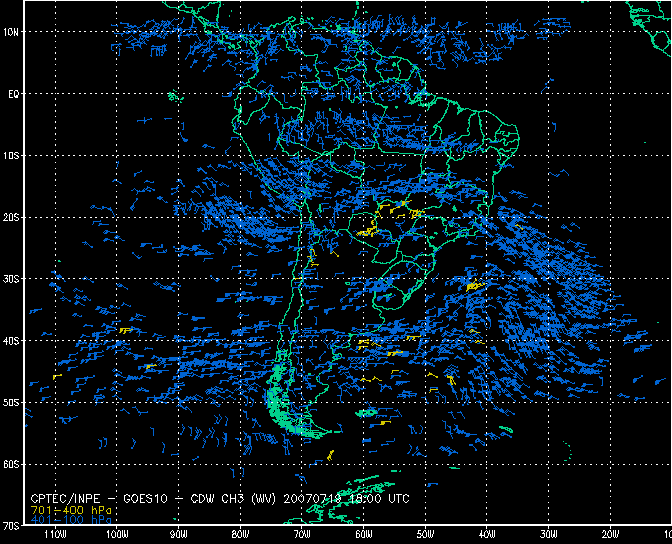
Task: Click the 40S latitude label
Action: (11, 341)
